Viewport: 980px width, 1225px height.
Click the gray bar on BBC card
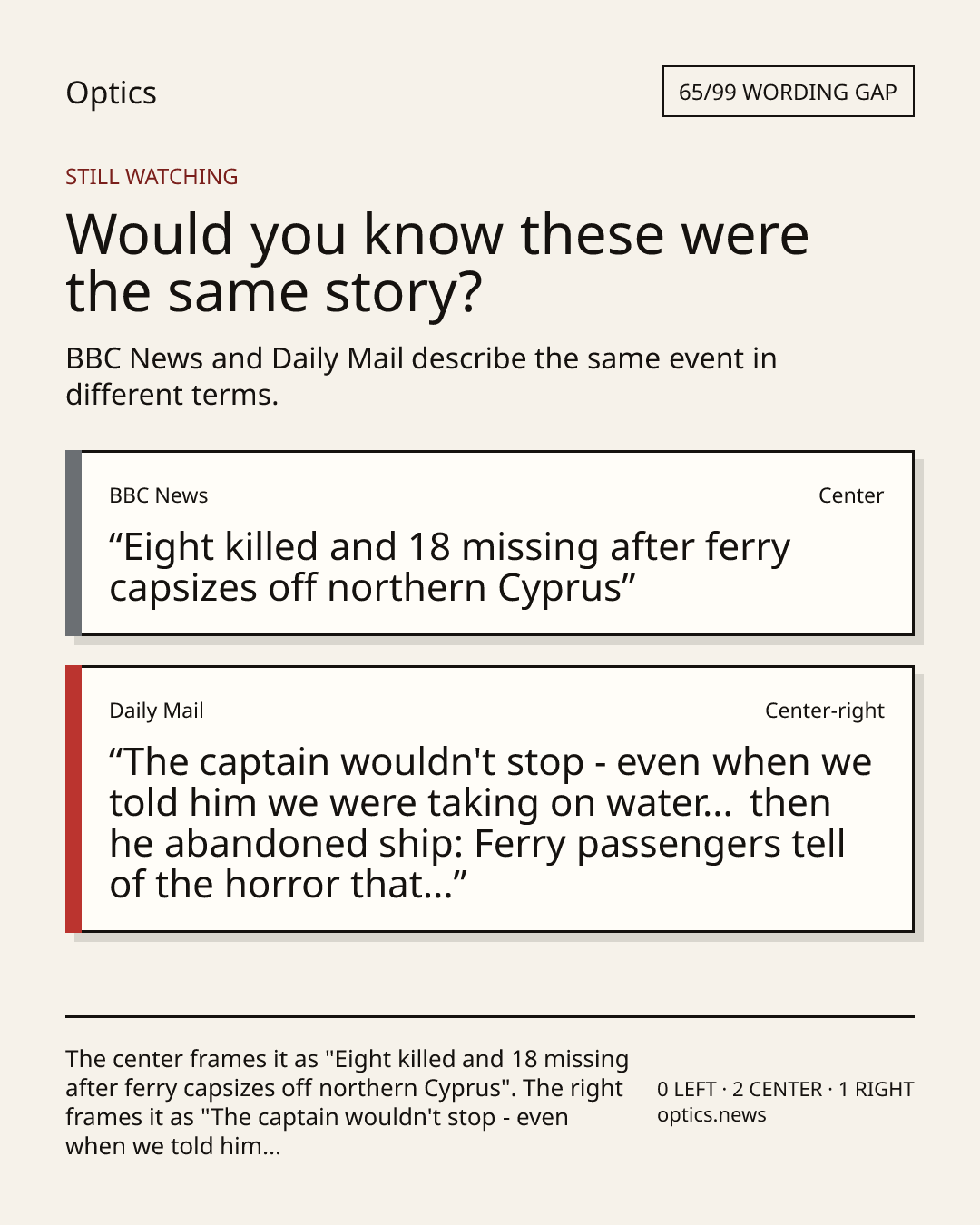point(73,543)
